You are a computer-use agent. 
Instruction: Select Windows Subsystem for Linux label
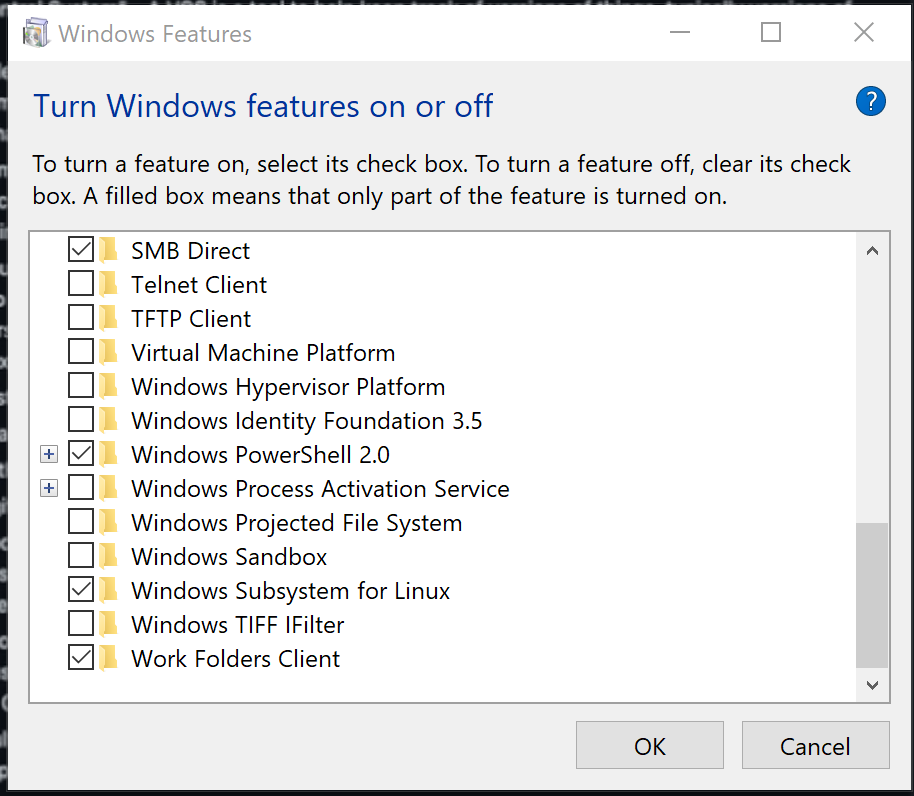pyautogui.click(x=290, y=591)
